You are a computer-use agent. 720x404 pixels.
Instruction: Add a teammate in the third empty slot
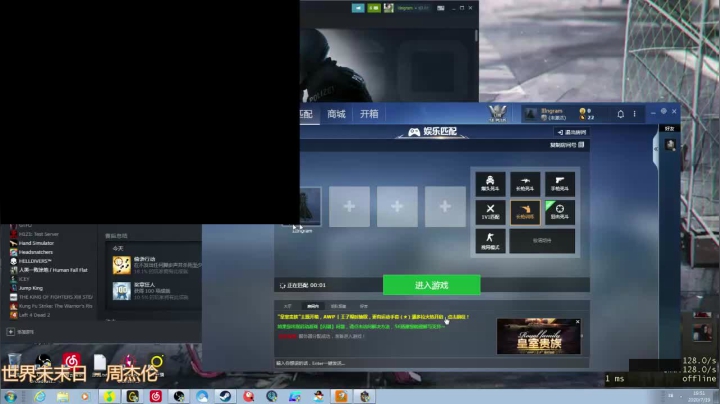point(445,207)
